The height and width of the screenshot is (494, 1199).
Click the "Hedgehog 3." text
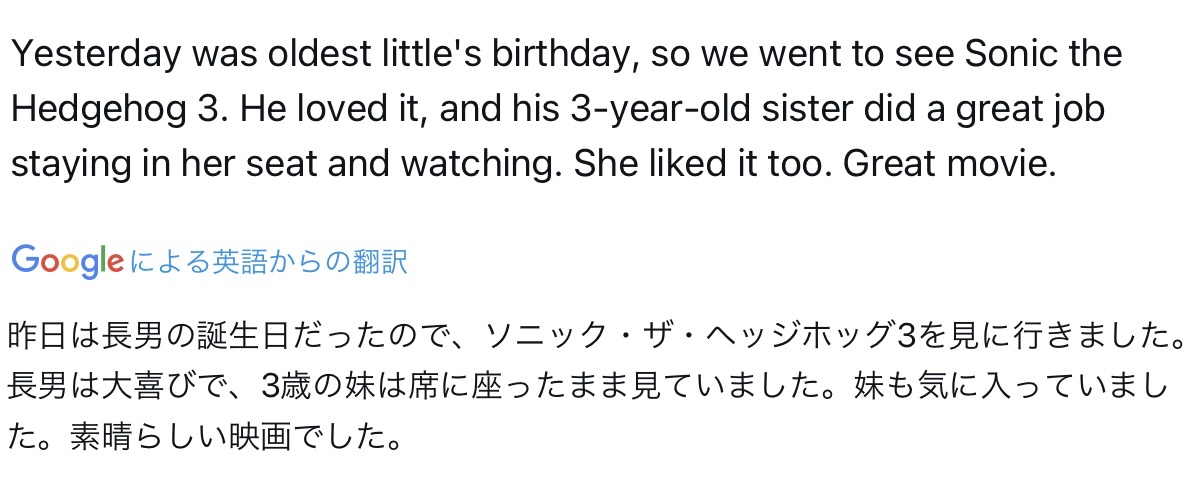coord(108,108)
